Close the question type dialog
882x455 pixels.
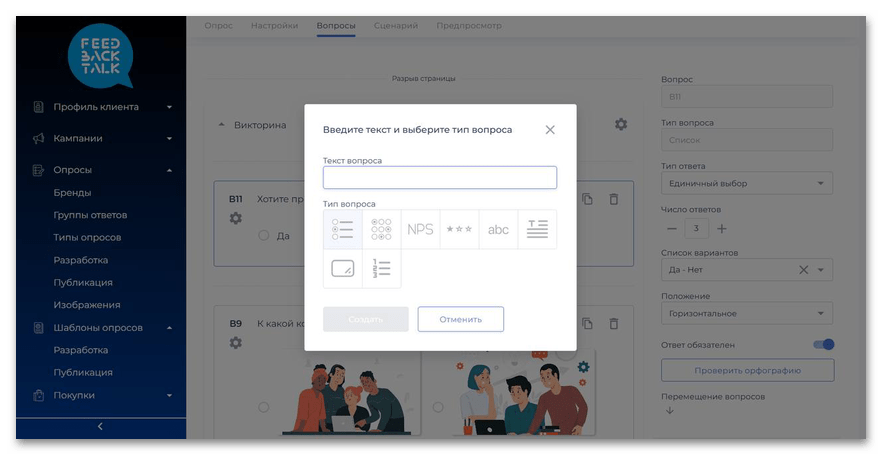point(550,130)
